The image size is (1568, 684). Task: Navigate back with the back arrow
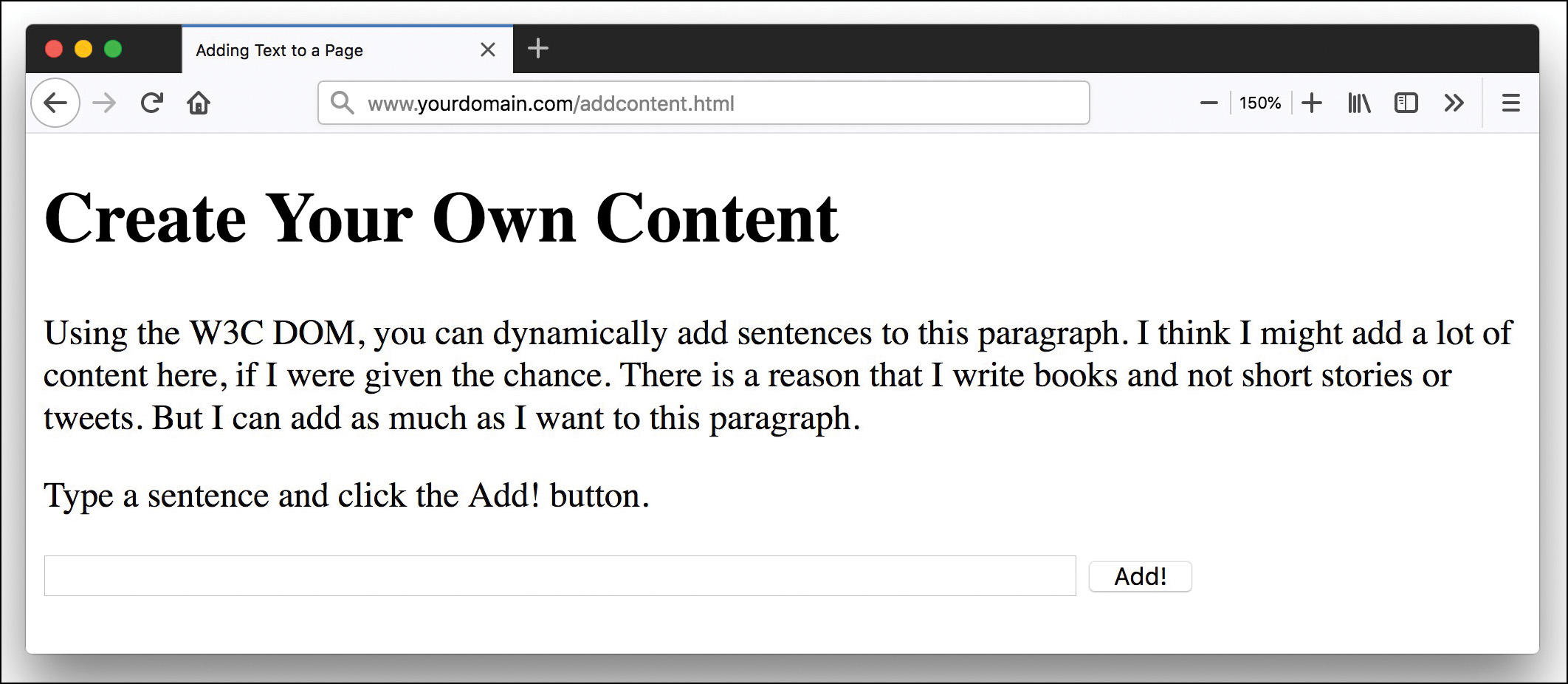pos(55,103)
